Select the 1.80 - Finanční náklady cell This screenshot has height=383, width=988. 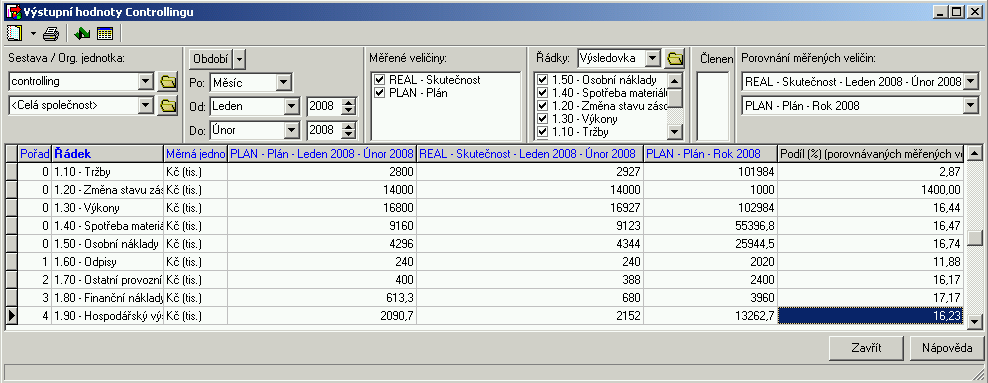coord(107,297)
